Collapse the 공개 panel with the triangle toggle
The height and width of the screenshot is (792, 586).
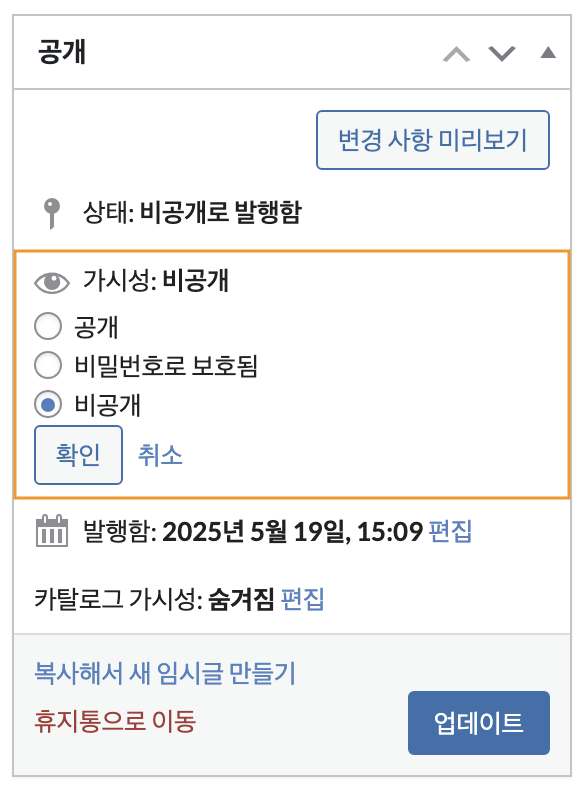(x=548, y=52)
